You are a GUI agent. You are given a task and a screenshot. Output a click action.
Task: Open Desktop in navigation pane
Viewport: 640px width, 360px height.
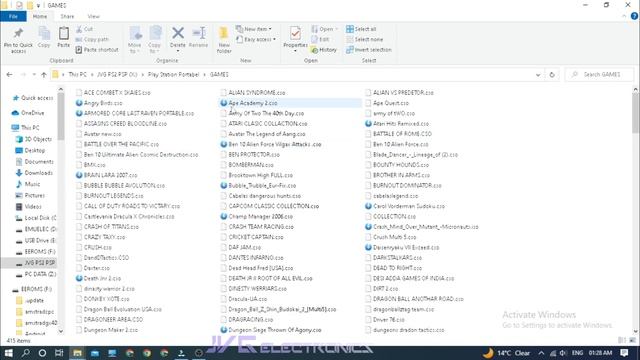tap(30, 151)
